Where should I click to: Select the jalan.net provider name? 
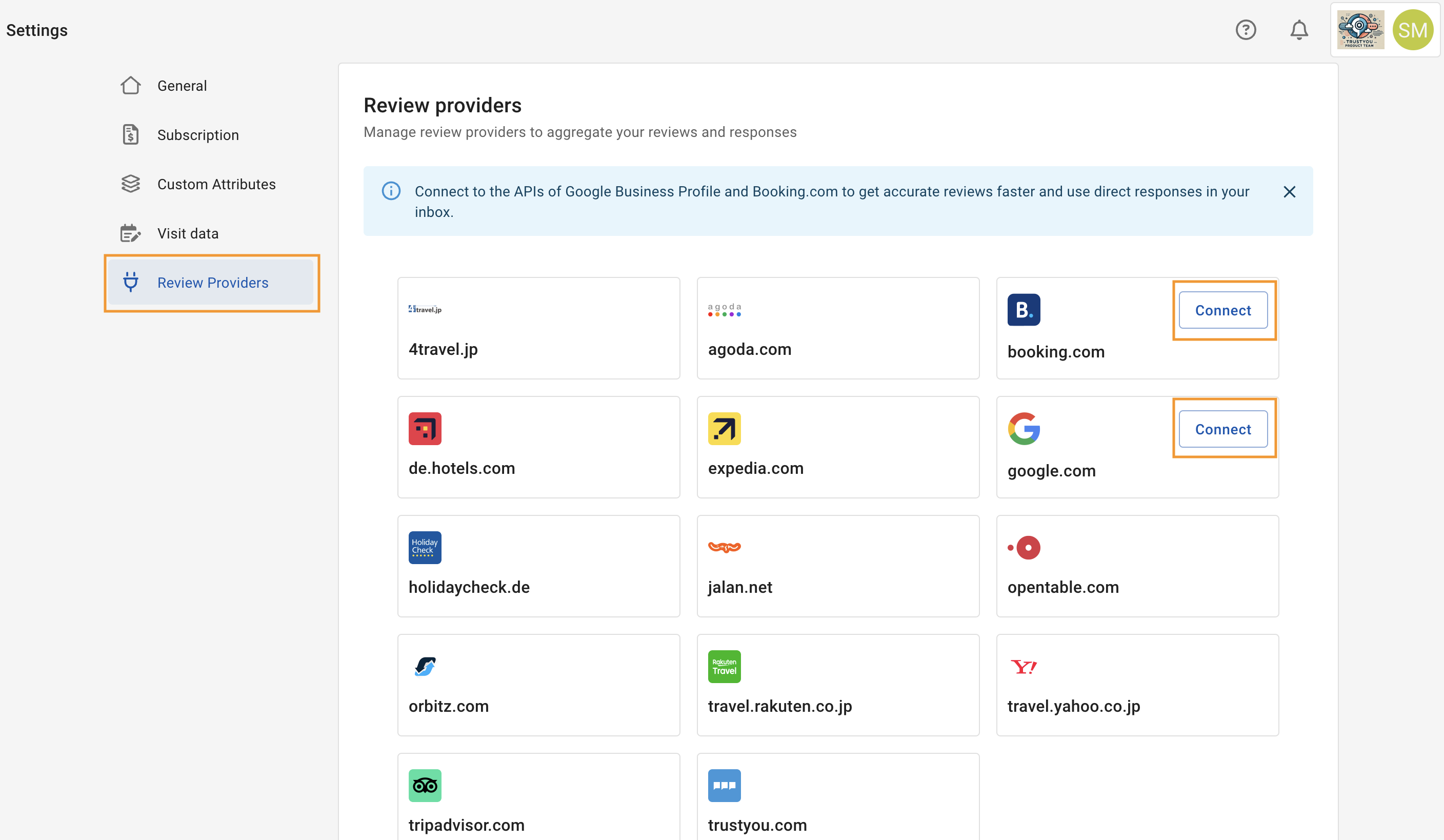(740, 587)
